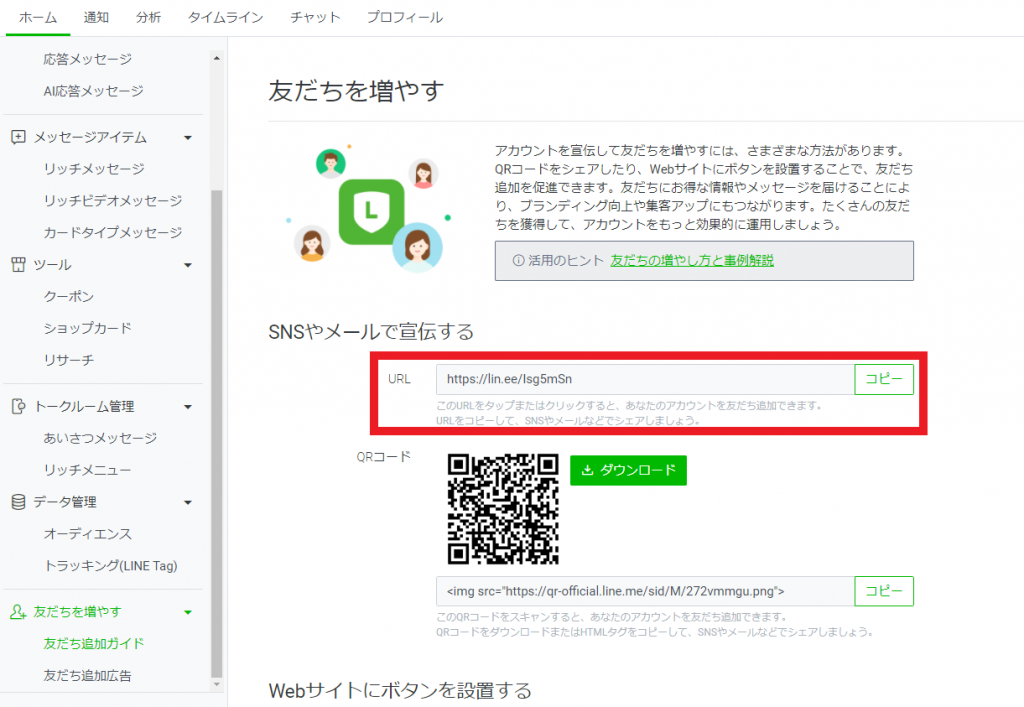Collapse the トークルーム管理 section arrow

(188, 407)
